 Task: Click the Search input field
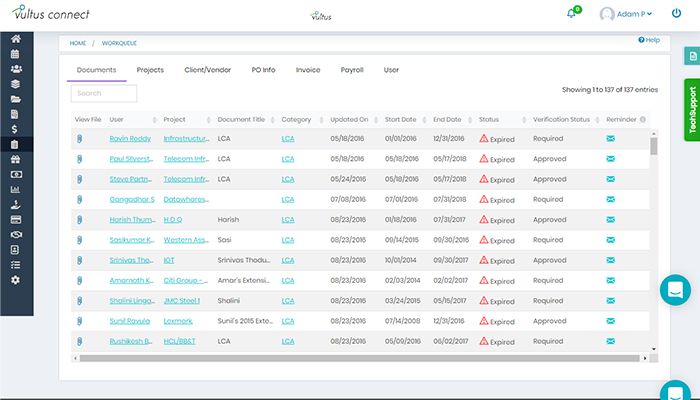point(104,93)
